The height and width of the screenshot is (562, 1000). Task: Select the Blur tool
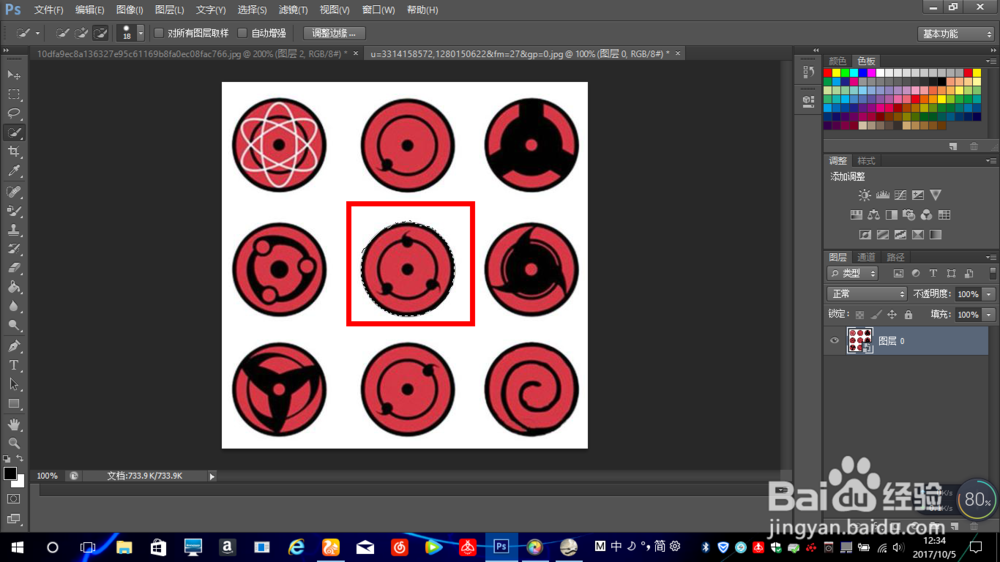click(x=13, y=306)
